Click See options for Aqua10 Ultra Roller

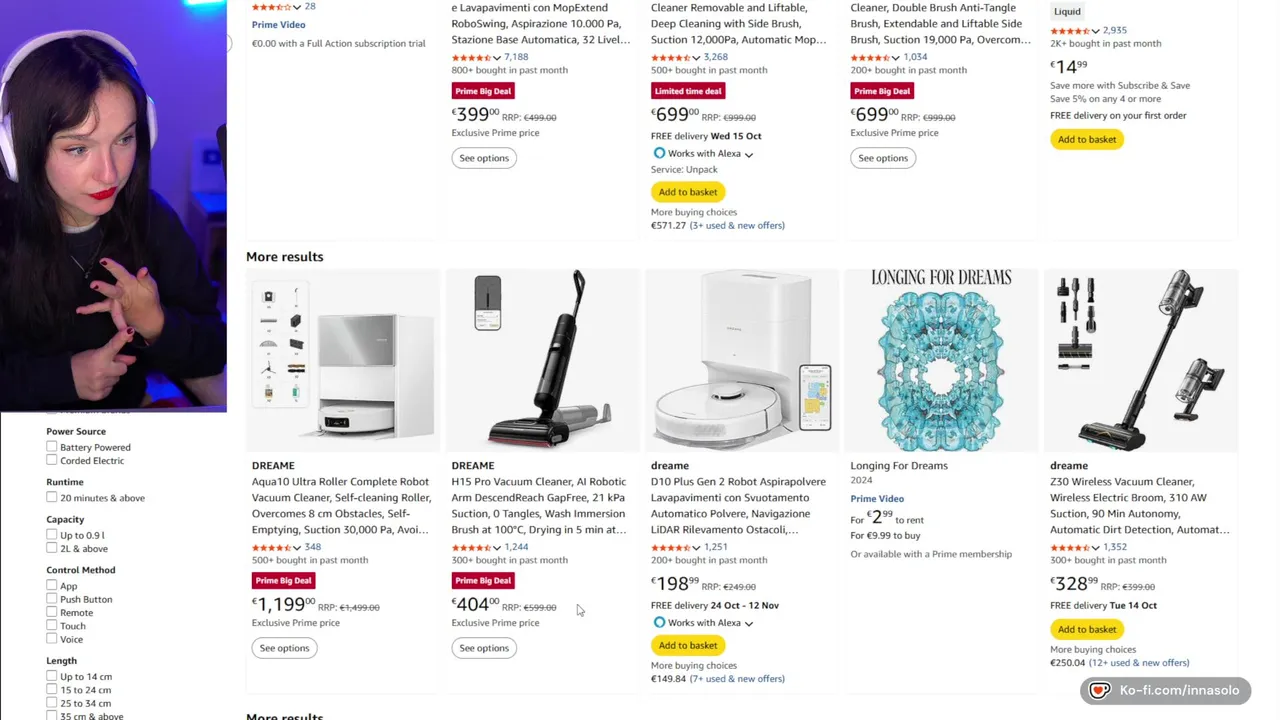pyautogui.click(x=284, y=648)
